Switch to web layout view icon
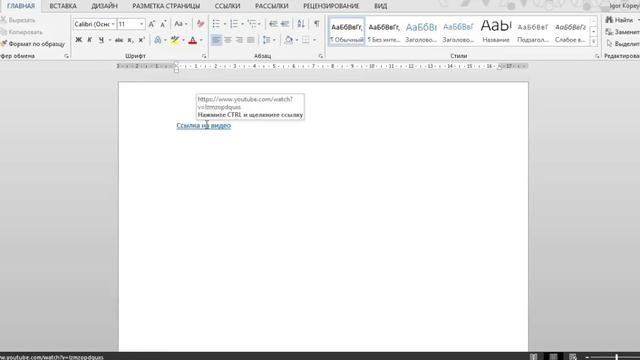This screenshot has width=640, height=360. tap(573, 357)
